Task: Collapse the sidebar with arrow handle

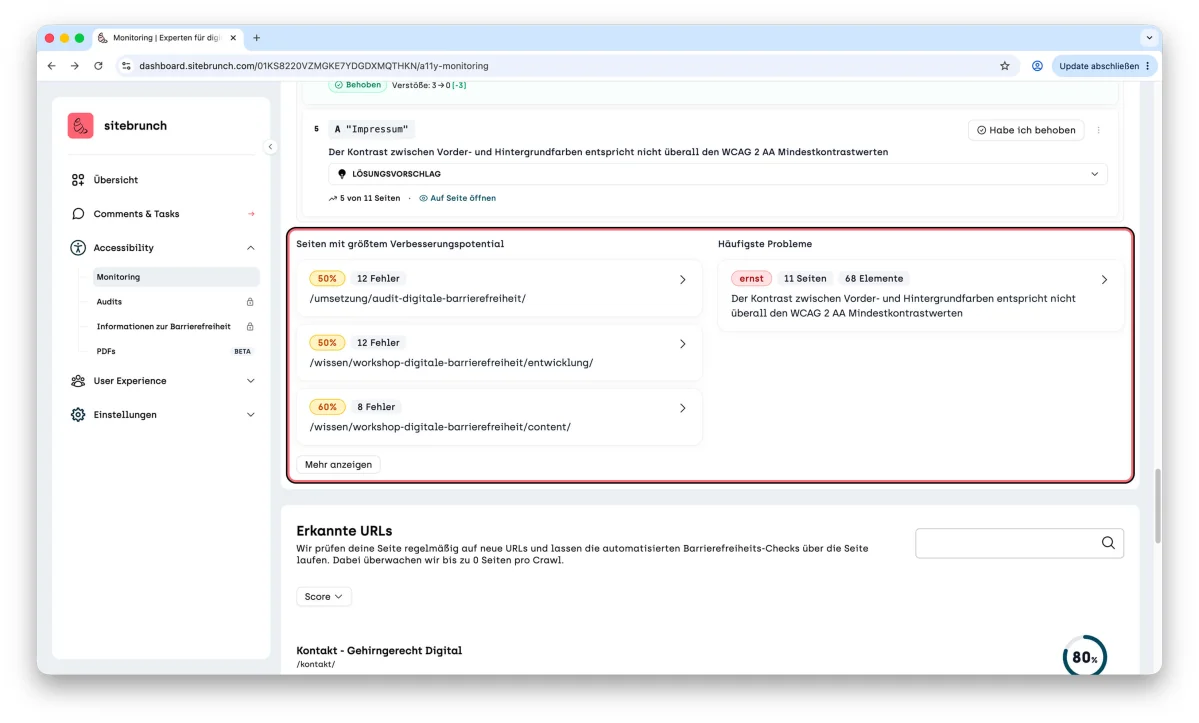Action: 270,147
